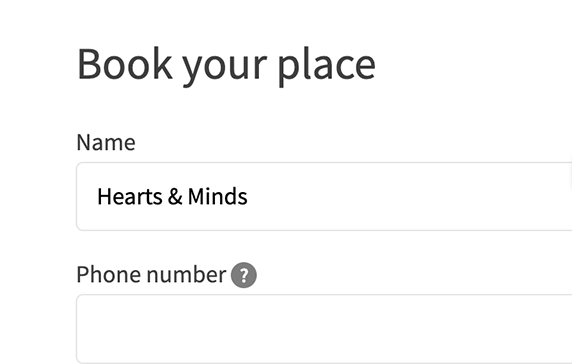Click the word 'Phone' in the label
This screenshot has width=572, height=364.
(x=108, y=275)
